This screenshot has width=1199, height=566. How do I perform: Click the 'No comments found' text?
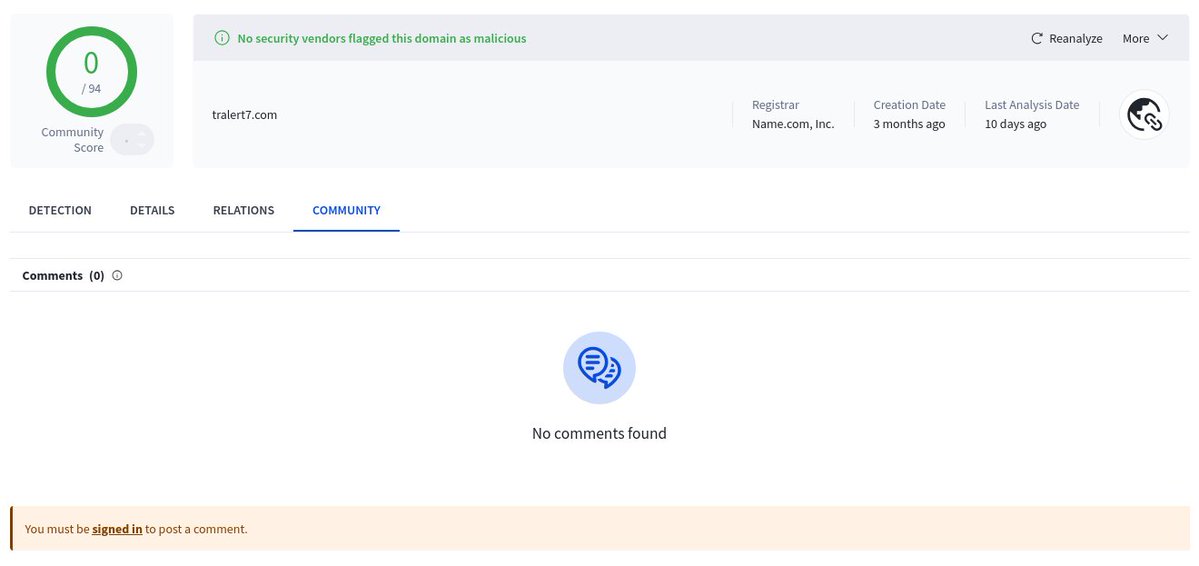coord(600,433)
